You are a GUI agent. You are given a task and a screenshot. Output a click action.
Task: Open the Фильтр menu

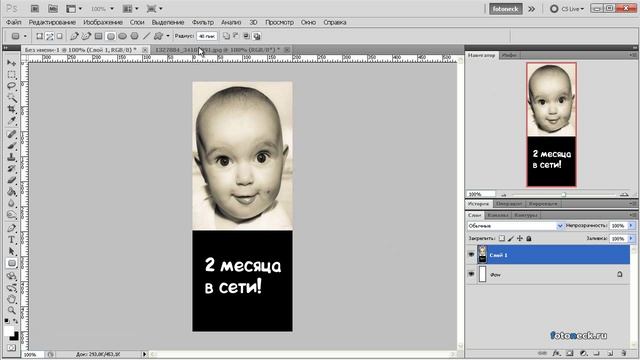tap(203, 22)
